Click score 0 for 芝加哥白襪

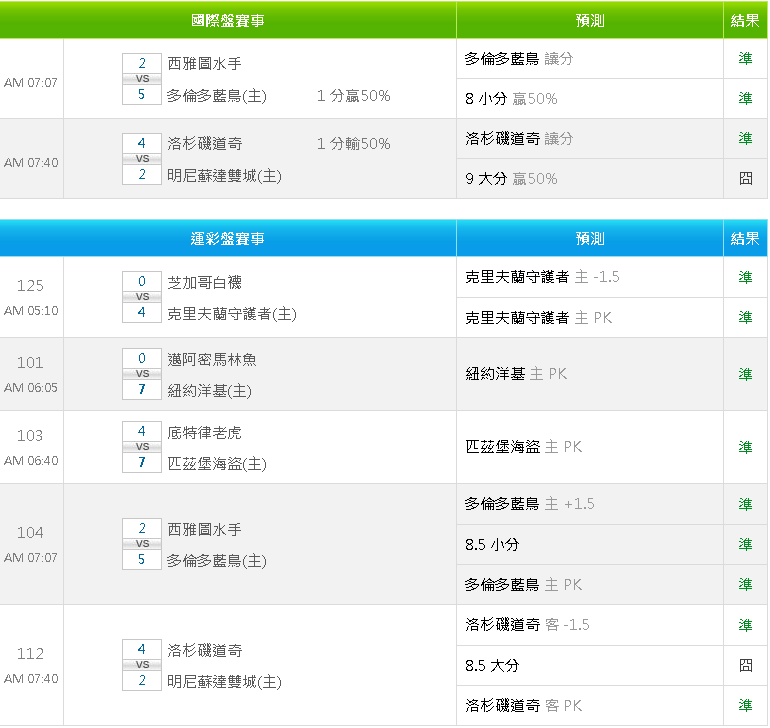(x=142, y=281)
